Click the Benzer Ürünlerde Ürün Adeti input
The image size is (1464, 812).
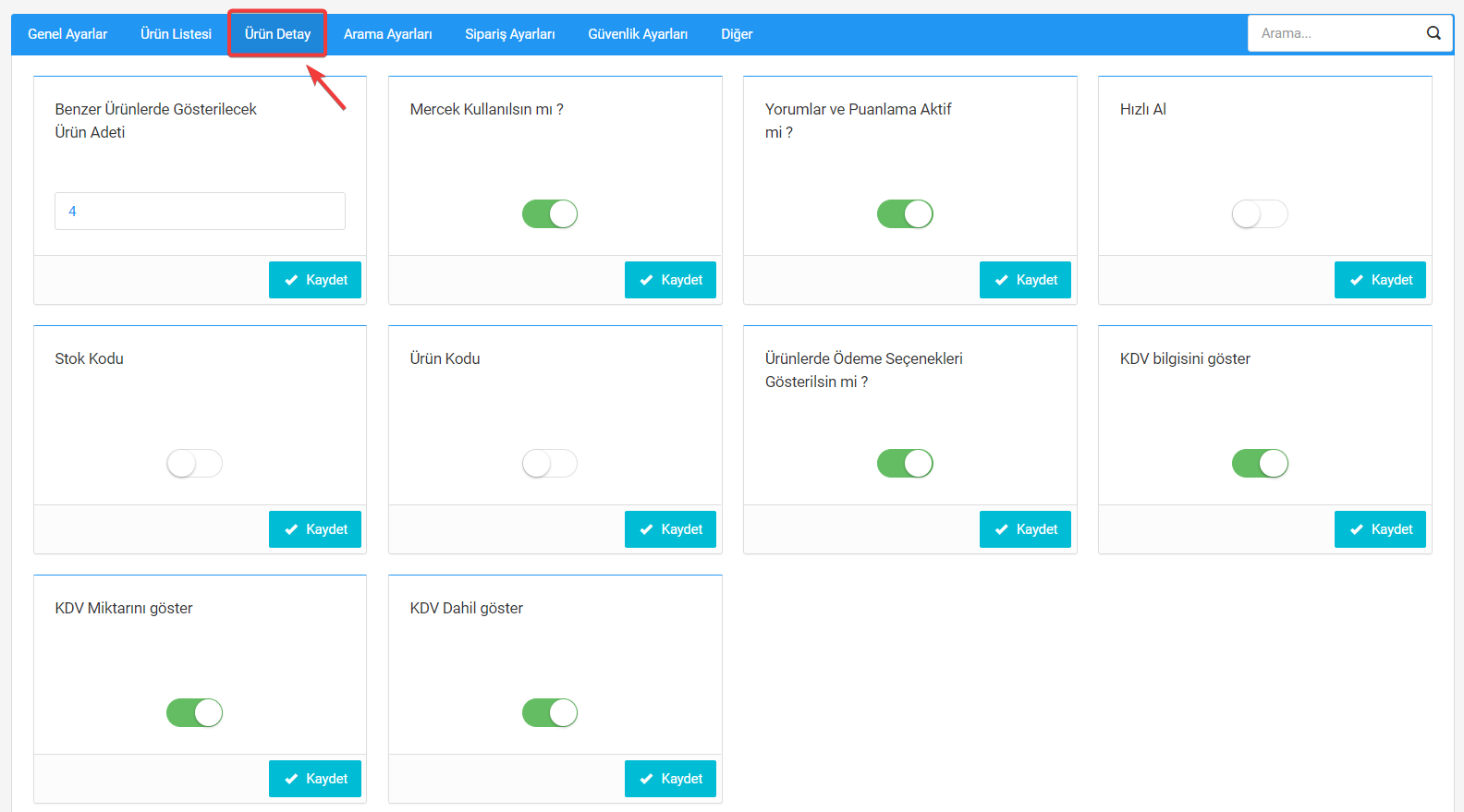(200, 211)
